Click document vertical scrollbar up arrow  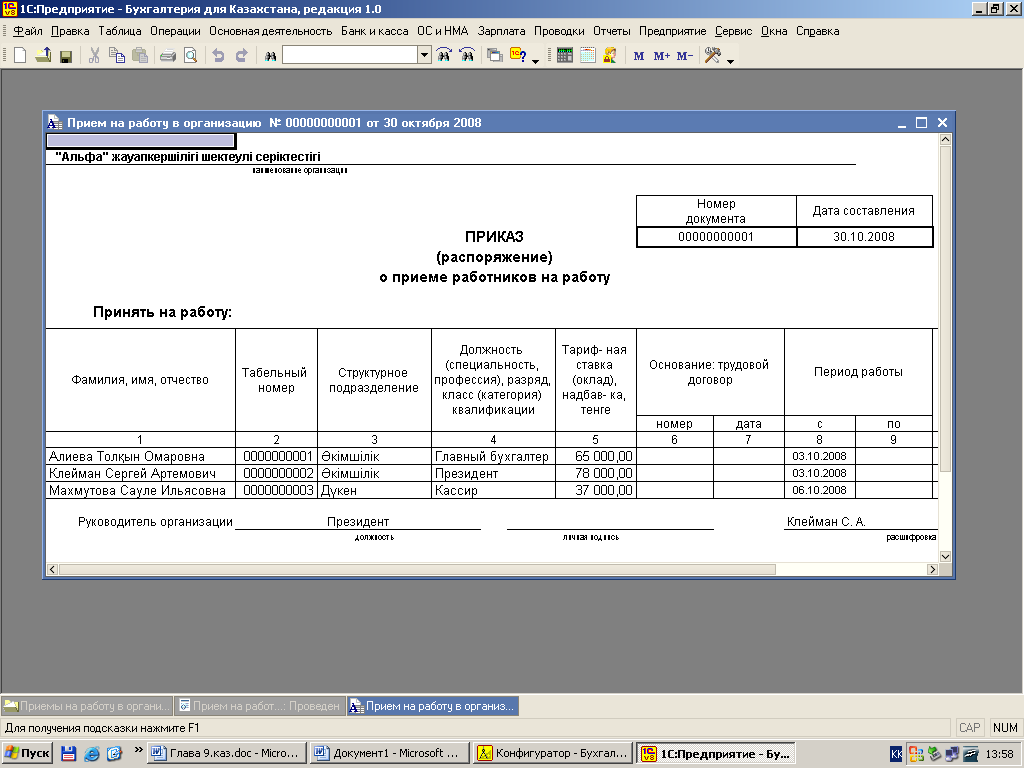click(x=945, y=139)
